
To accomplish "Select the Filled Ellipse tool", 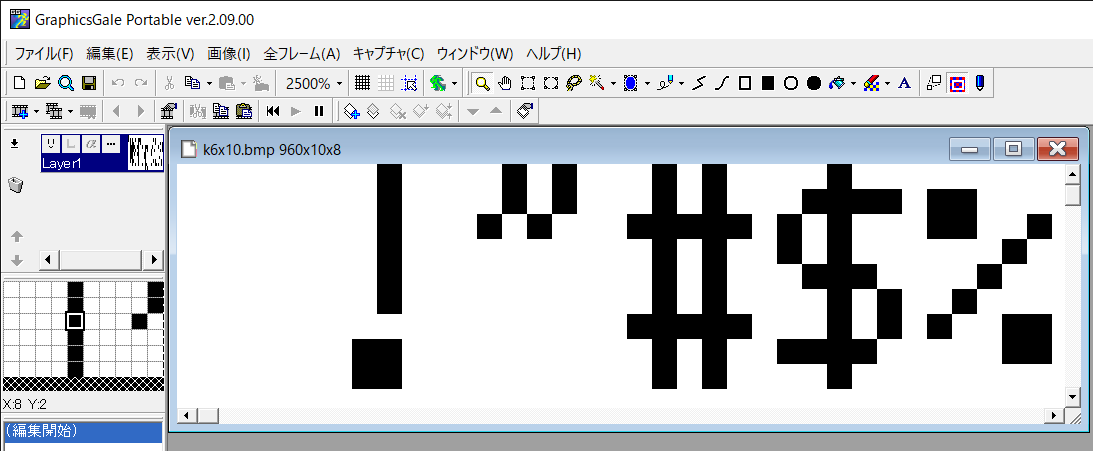I will tap(813, 84).
